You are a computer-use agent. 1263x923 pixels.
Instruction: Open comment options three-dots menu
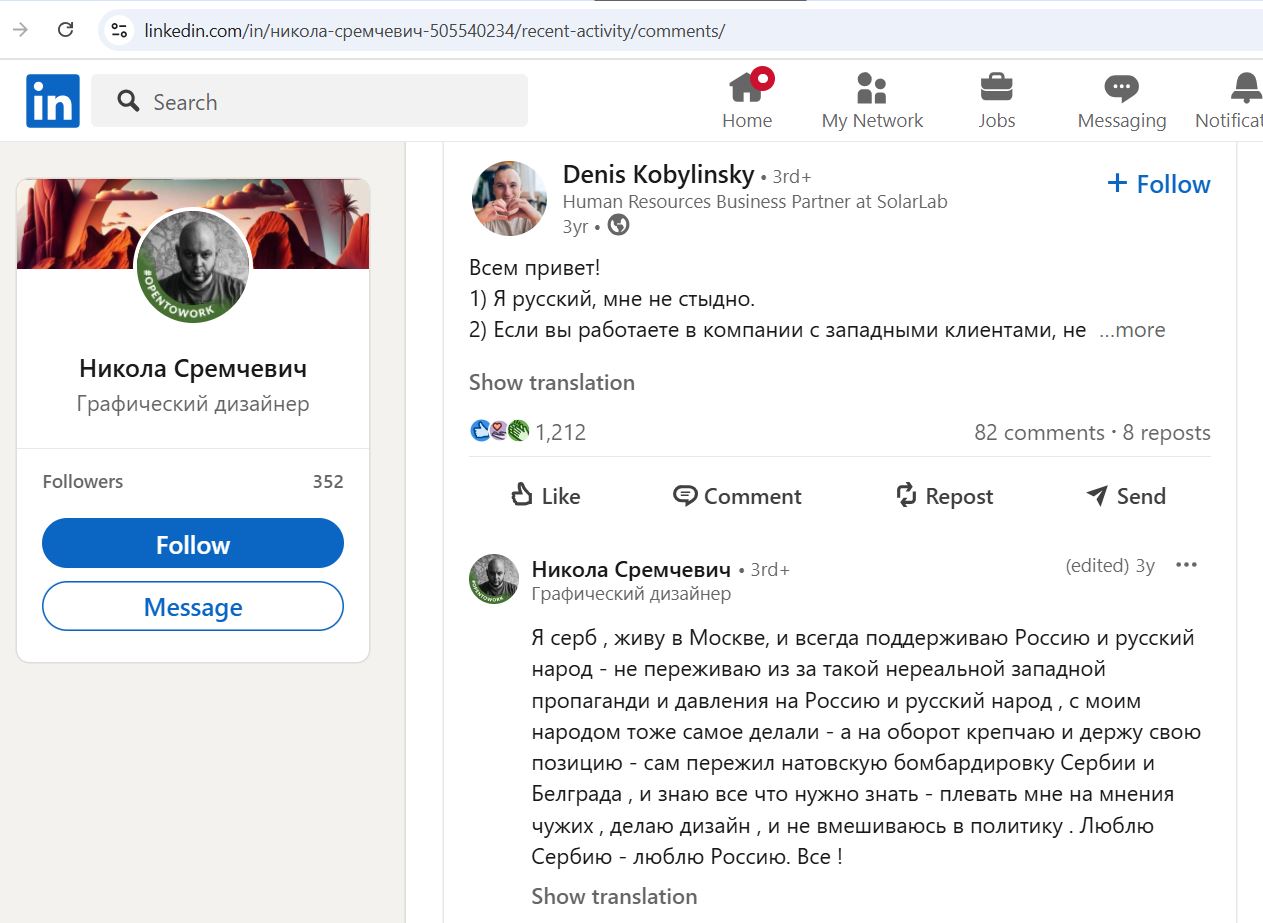1186,565
